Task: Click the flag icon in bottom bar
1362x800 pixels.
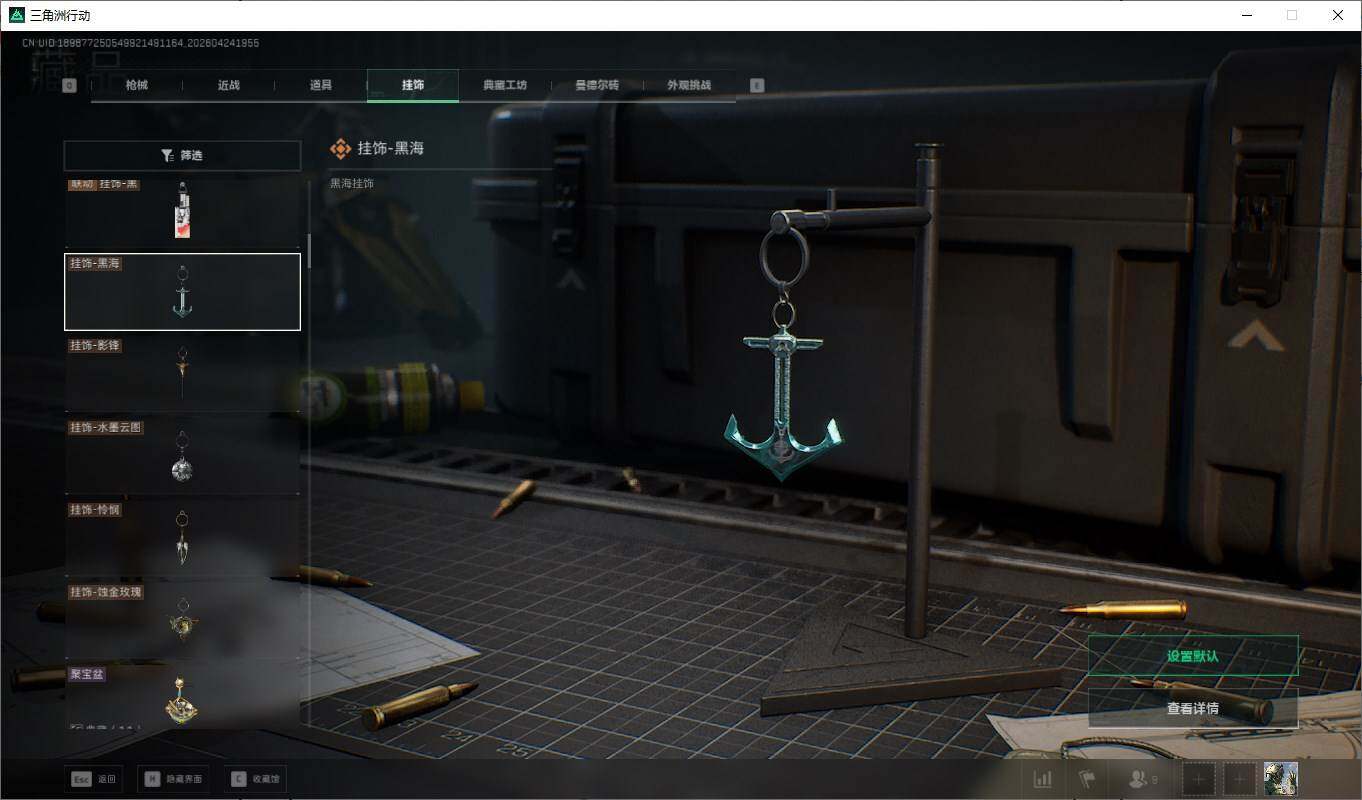Action: (1086, 779)
